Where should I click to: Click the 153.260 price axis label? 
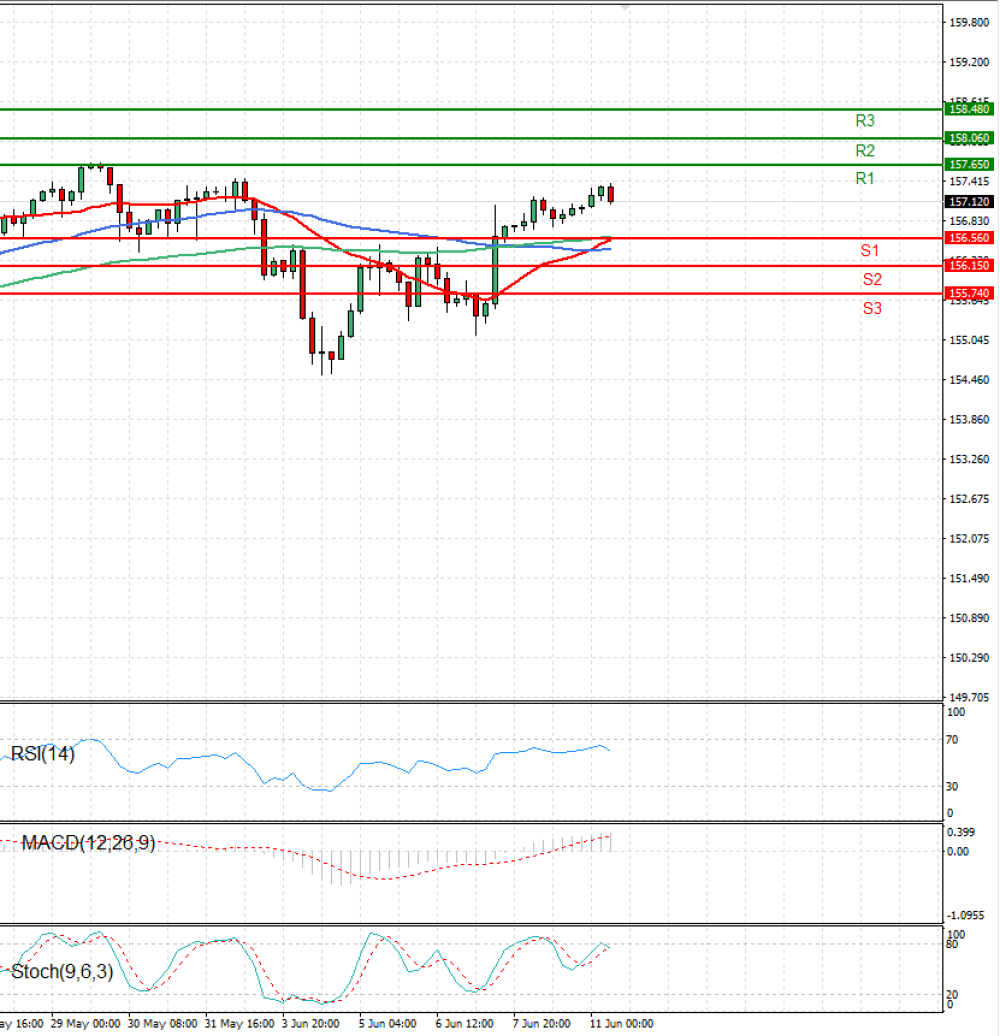click(x=969, y=459)
